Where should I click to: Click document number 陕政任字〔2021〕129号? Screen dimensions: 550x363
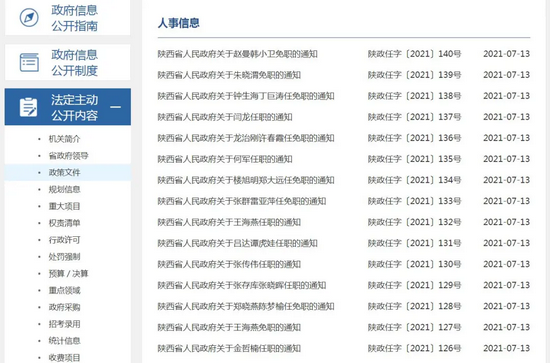coord(414,285)
